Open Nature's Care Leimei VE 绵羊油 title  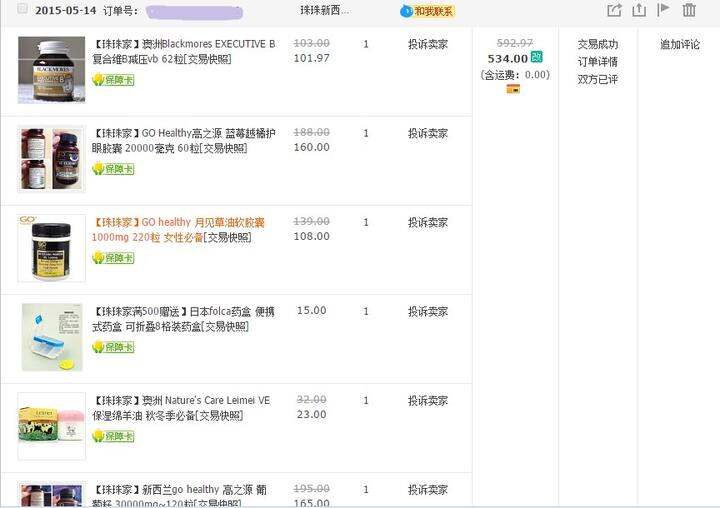[181, 408]
